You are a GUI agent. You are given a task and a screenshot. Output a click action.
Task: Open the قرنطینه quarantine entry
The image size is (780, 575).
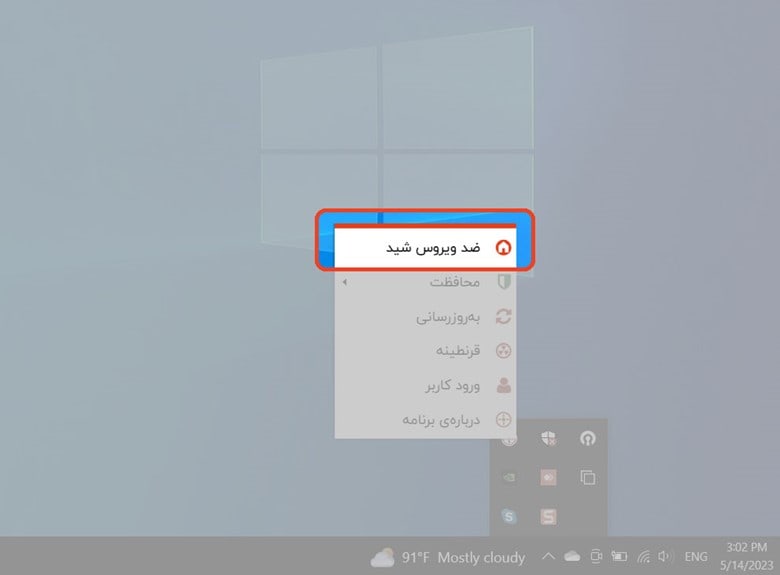(x=425, y=351)
